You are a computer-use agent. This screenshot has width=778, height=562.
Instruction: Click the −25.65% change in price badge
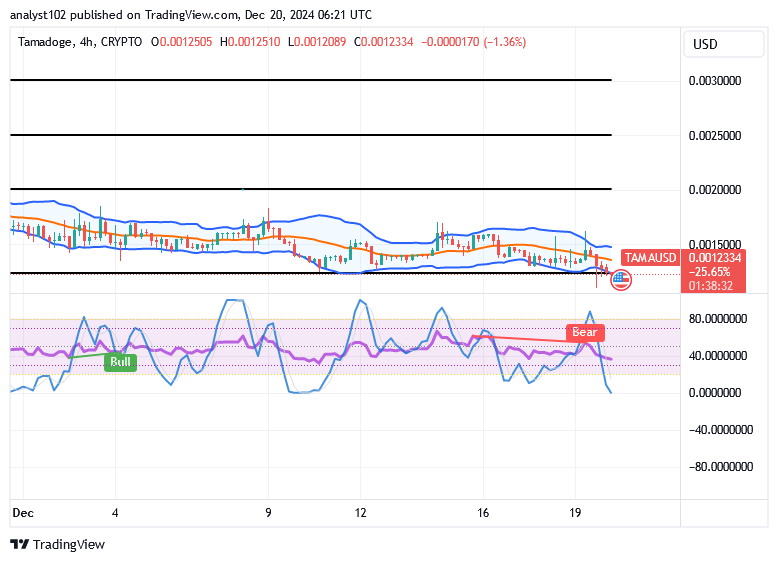click(710, 272)
